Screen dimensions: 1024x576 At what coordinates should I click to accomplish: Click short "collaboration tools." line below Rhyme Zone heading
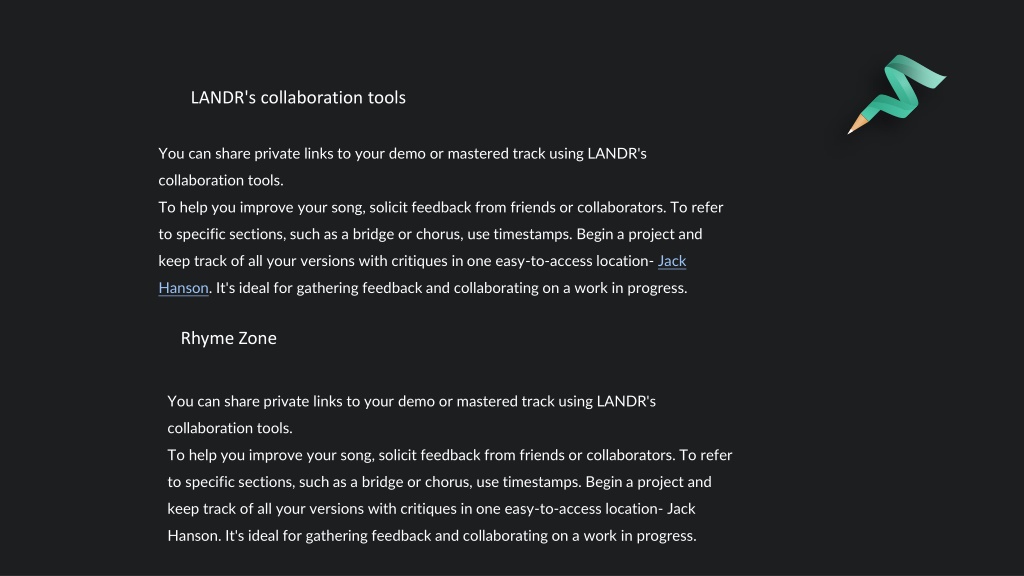[230, 428]
